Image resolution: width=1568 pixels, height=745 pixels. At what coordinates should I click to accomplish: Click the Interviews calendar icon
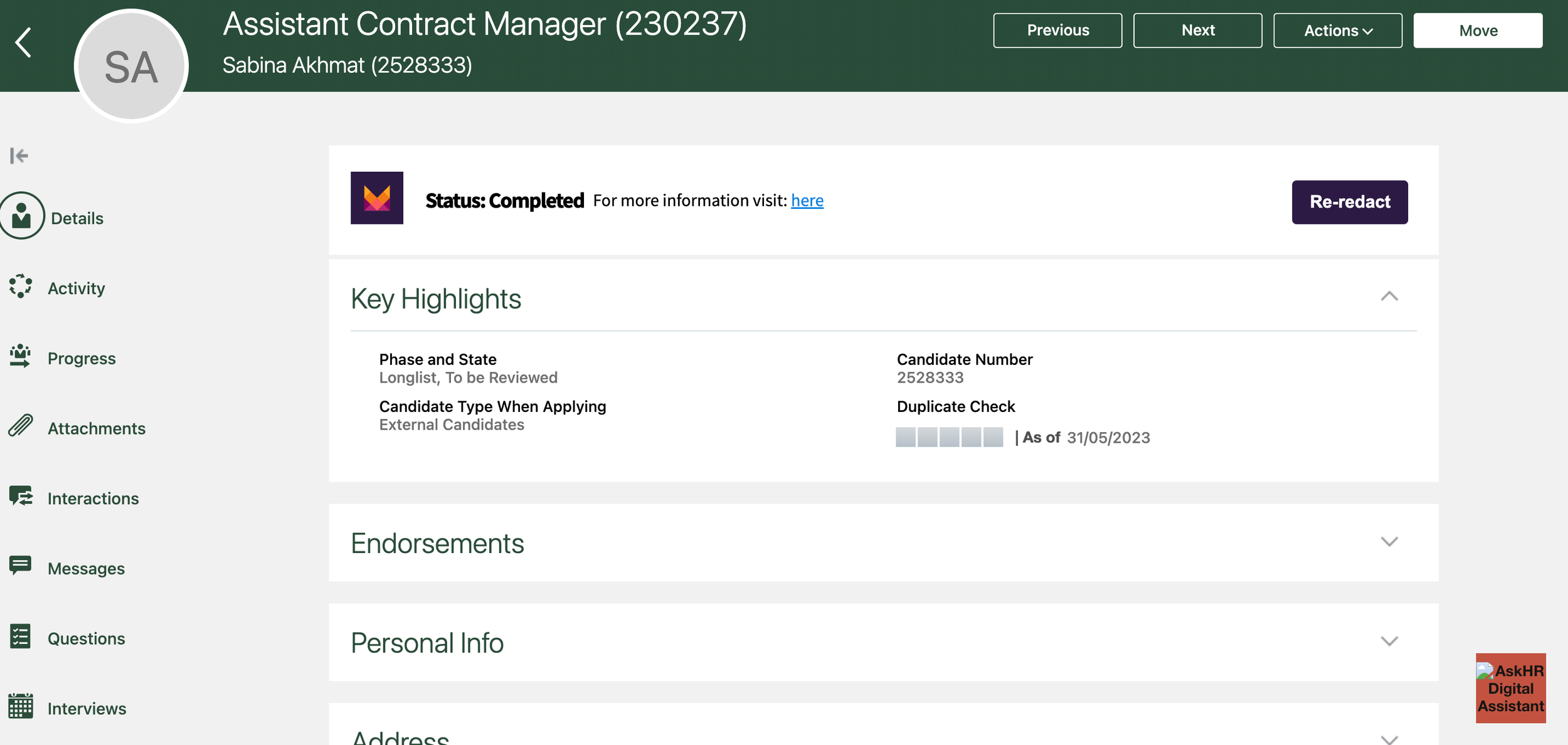(x=21, y=707)
